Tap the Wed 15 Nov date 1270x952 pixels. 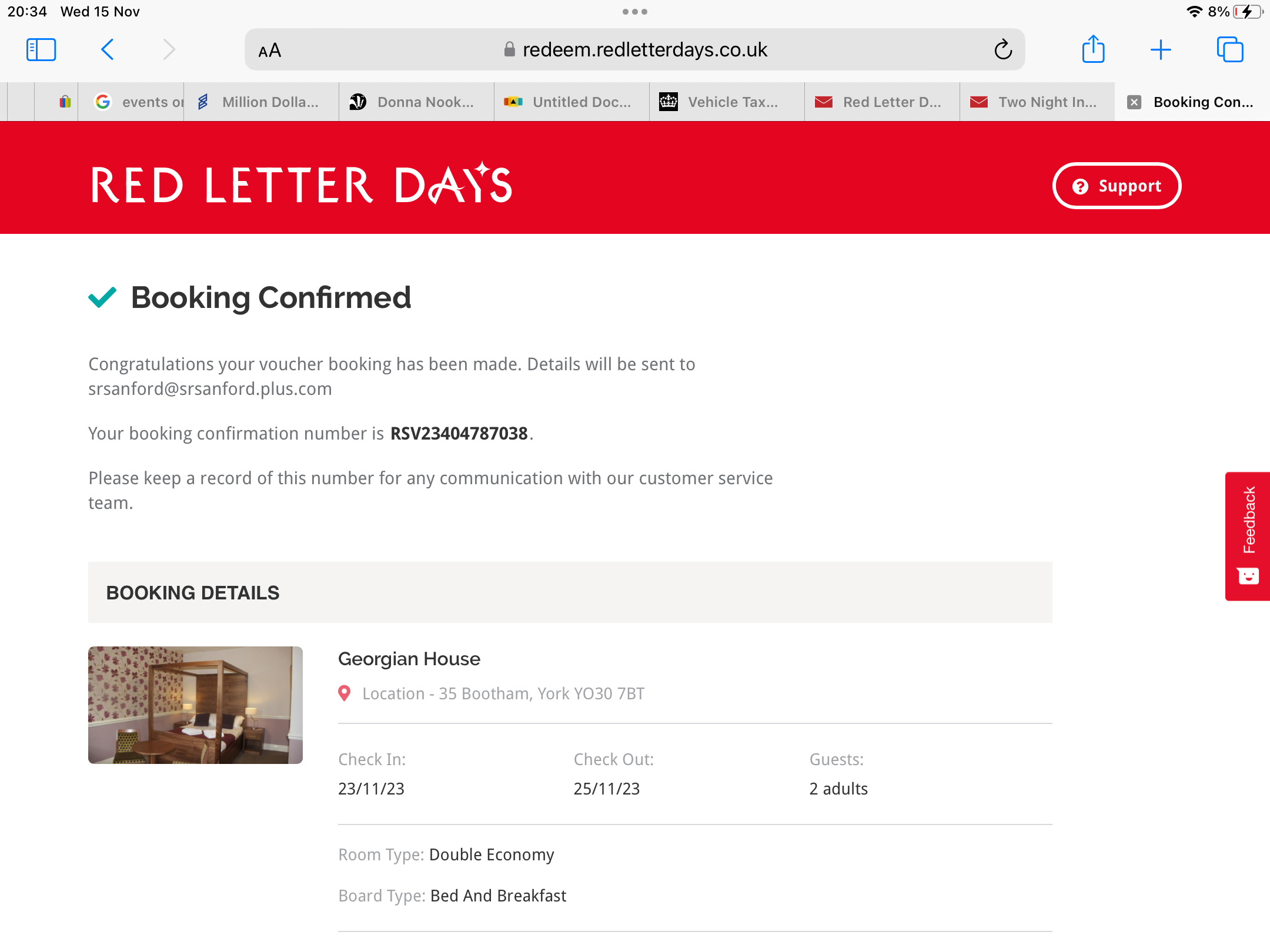click(x=100, y=12)
